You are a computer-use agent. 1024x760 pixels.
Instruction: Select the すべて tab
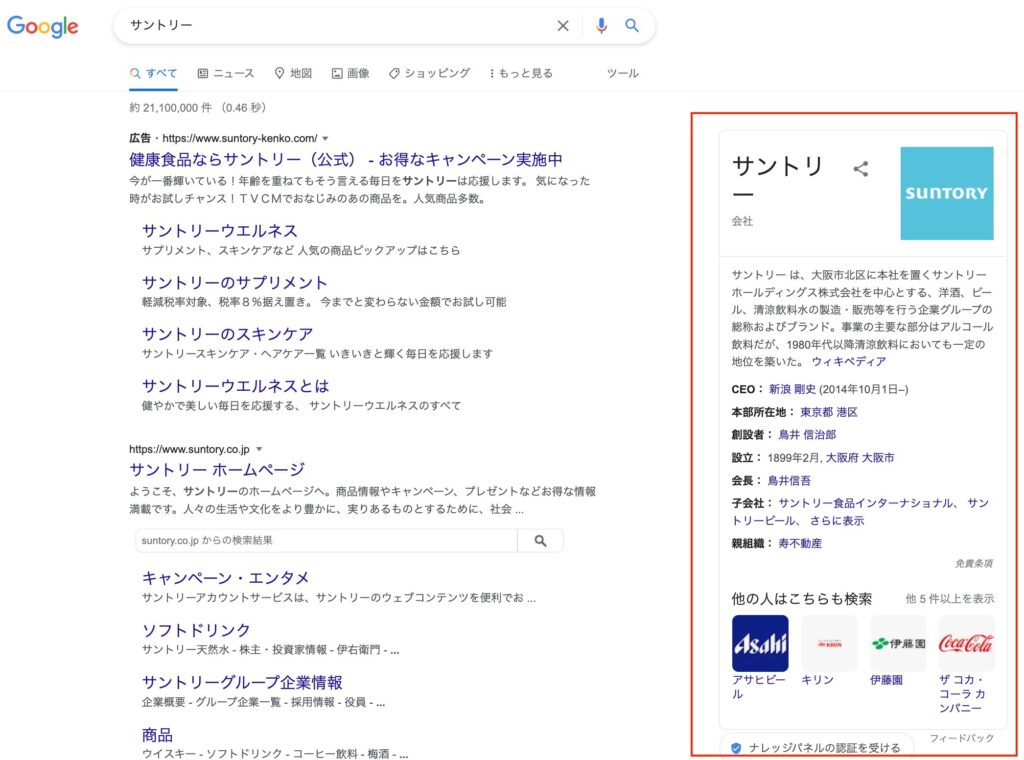click(x=153, y=73)
